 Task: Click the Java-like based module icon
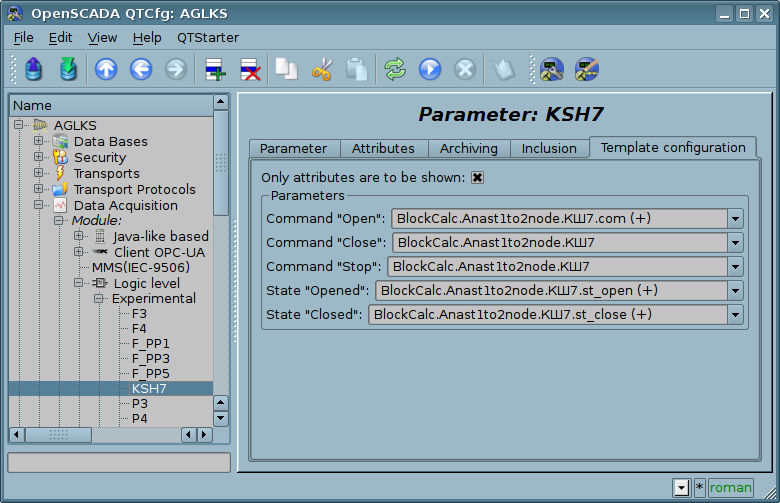click(x=100, y=236)
